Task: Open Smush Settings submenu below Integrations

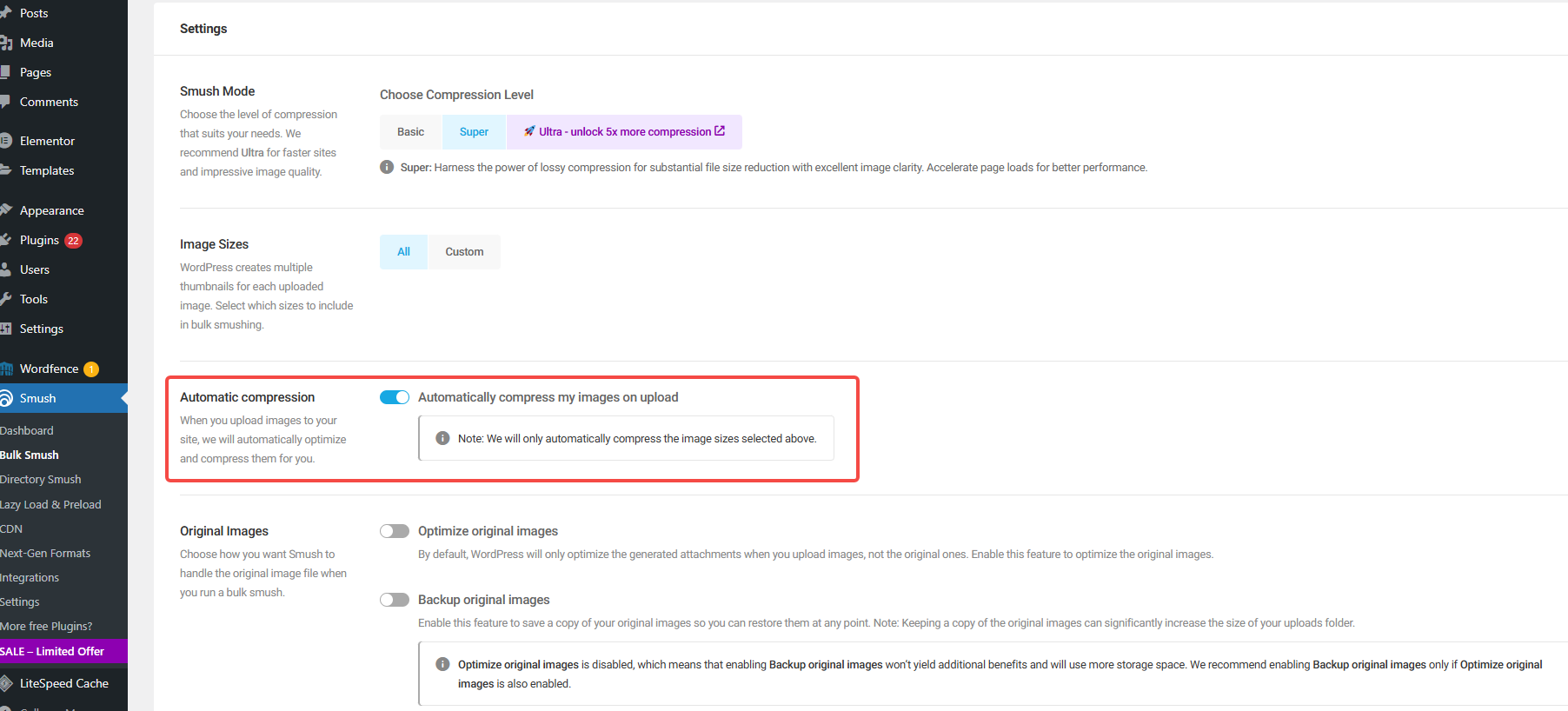Action: pyautogui.click(x=20, y=601)
